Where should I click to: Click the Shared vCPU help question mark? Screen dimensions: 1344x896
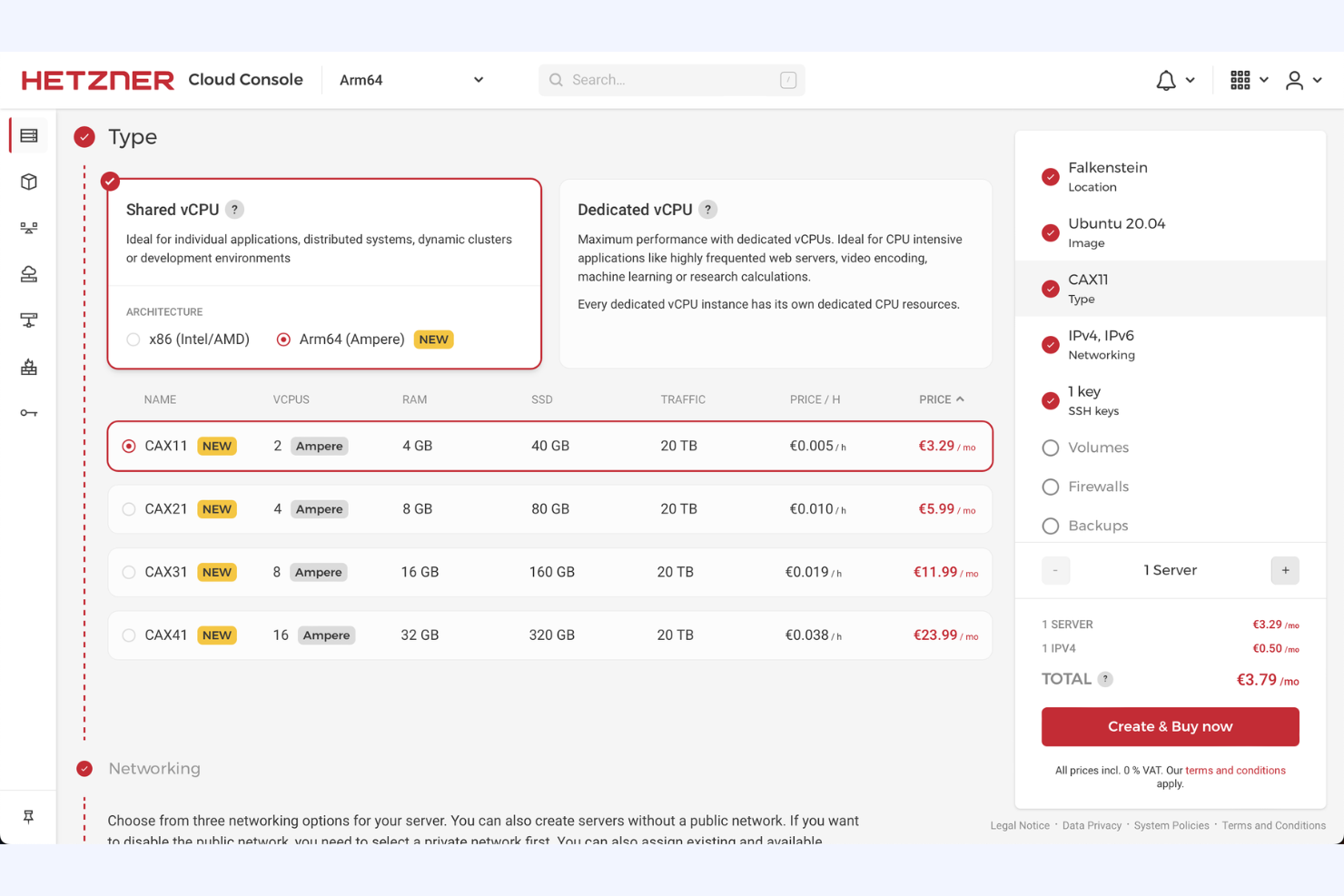234,209
